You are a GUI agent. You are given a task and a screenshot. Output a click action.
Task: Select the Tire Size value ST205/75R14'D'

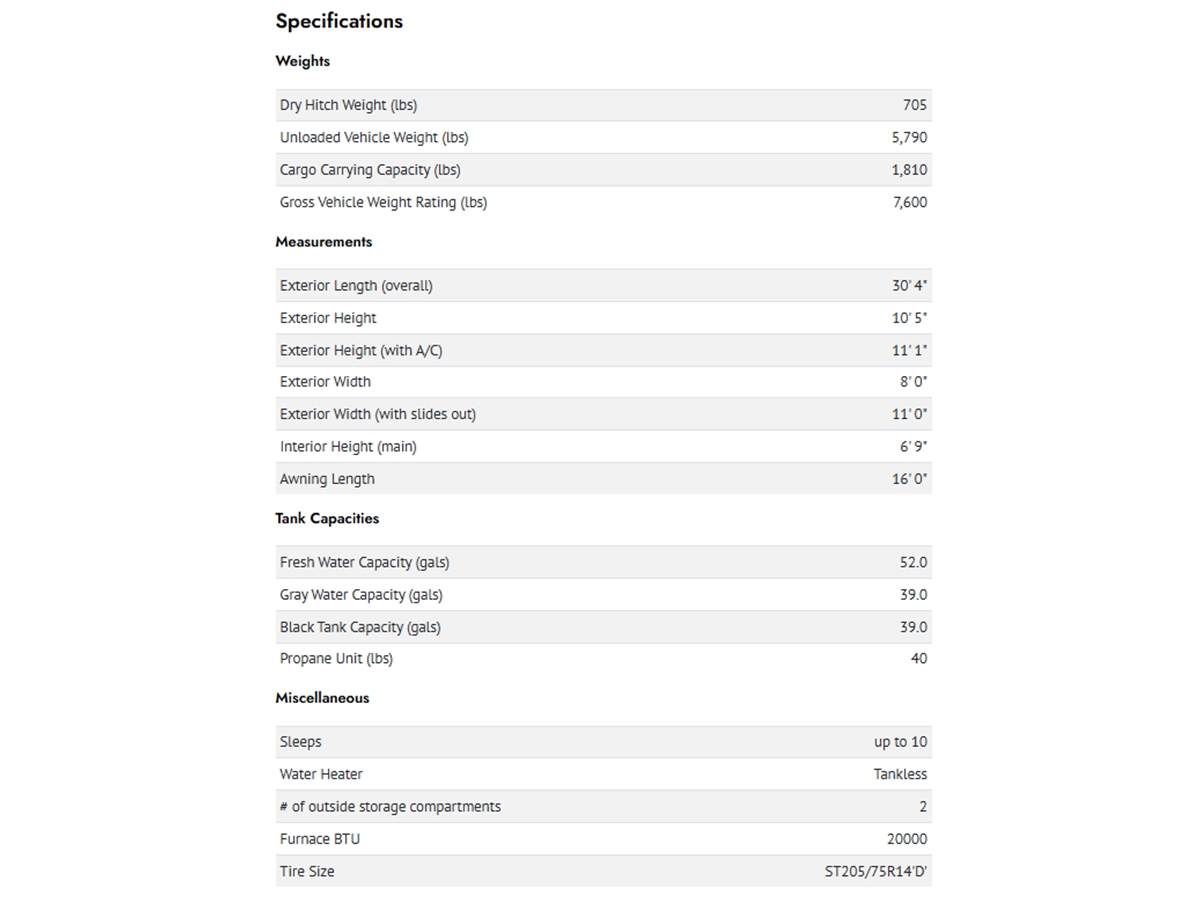870,871
